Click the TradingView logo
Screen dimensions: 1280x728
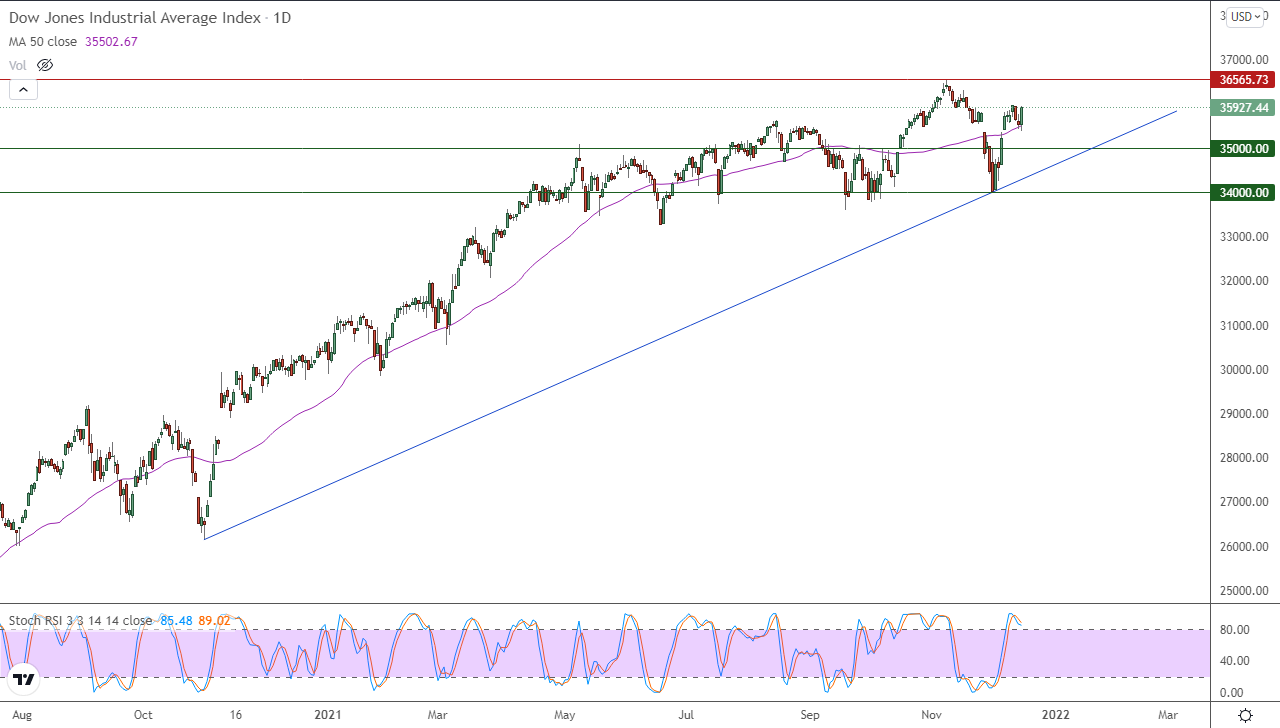tap(24, 680)
